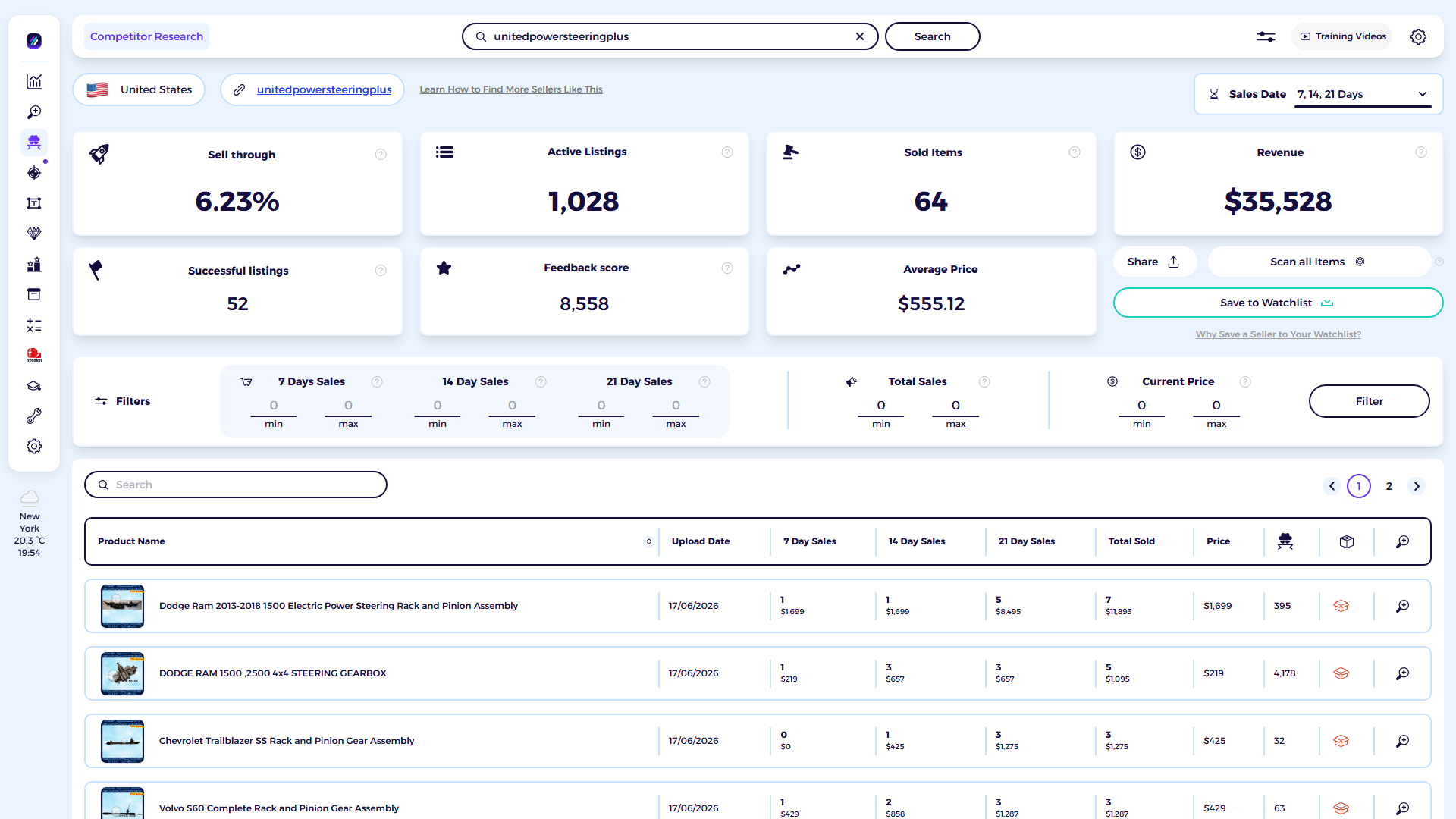Select the competitor research spy sidebar icon
The height and width of the screenshot is (819, 1456).
(x=34, y=143)
